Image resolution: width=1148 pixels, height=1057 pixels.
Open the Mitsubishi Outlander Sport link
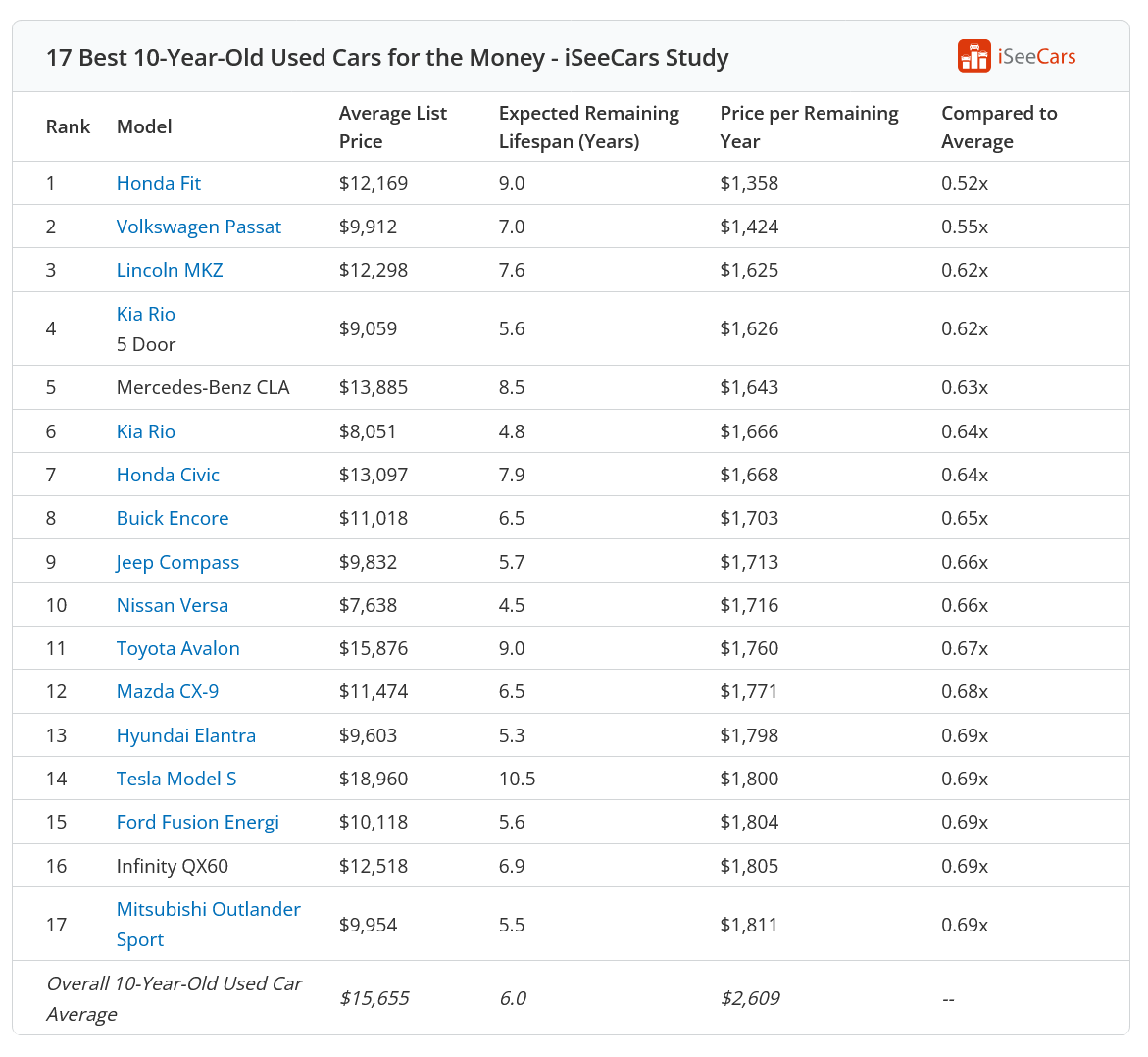(208, 923)
